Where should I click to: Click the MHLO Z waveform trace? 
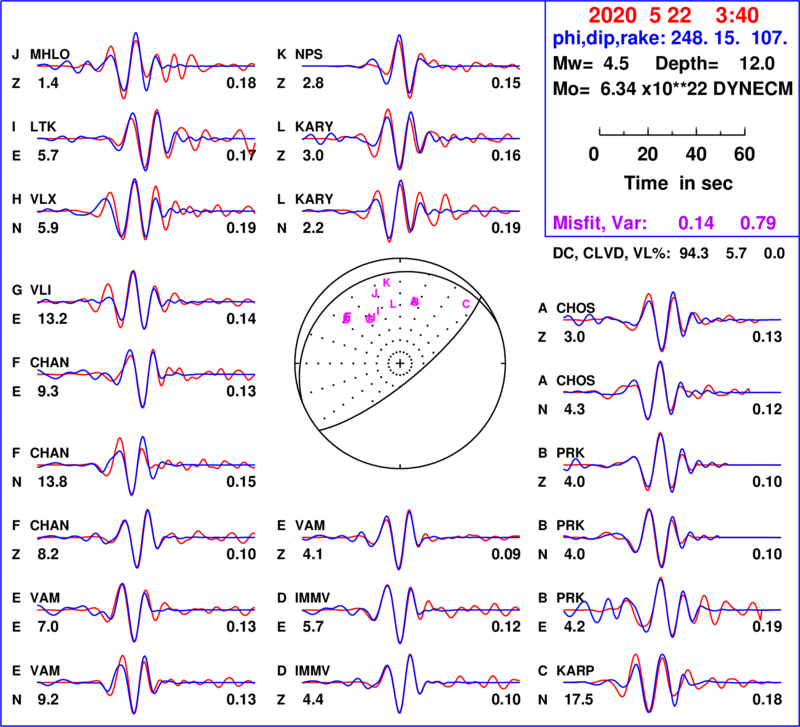click(146, 66)
